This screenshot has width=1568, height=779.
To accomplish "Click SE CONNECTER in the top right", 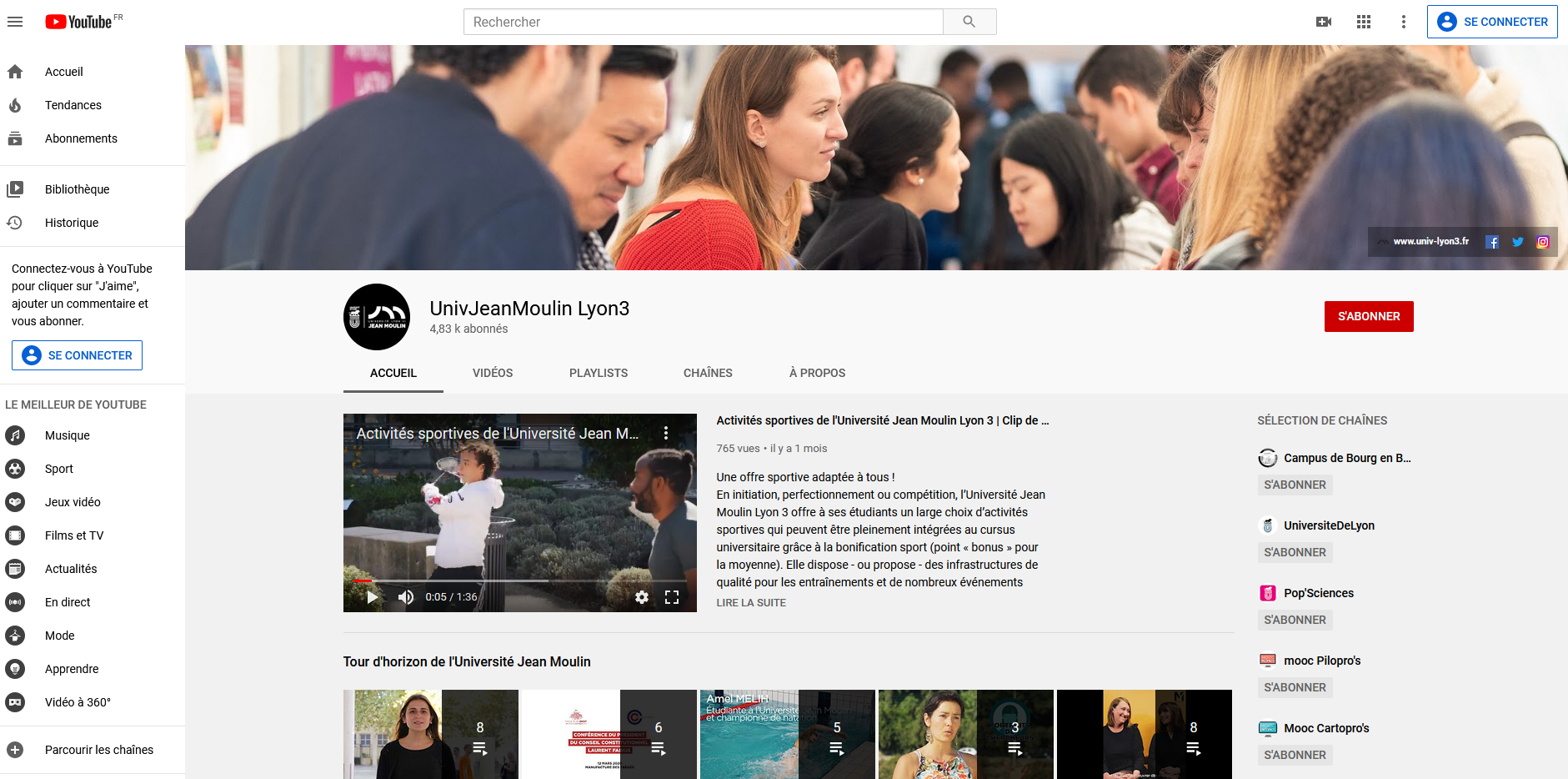I will [x=1491, y=22].
